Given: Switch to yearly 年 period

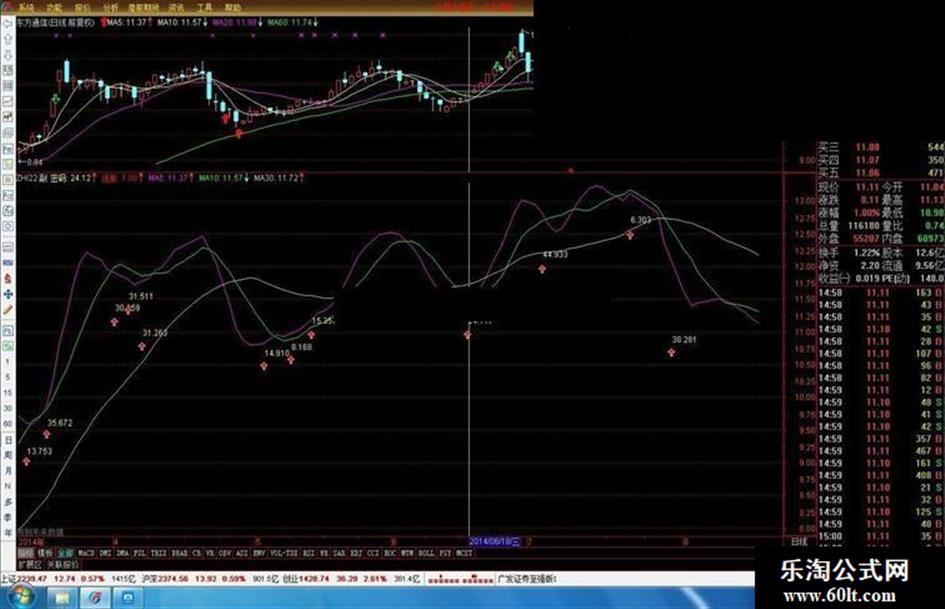Looking at the screenshot, I should tap(8, 532).
